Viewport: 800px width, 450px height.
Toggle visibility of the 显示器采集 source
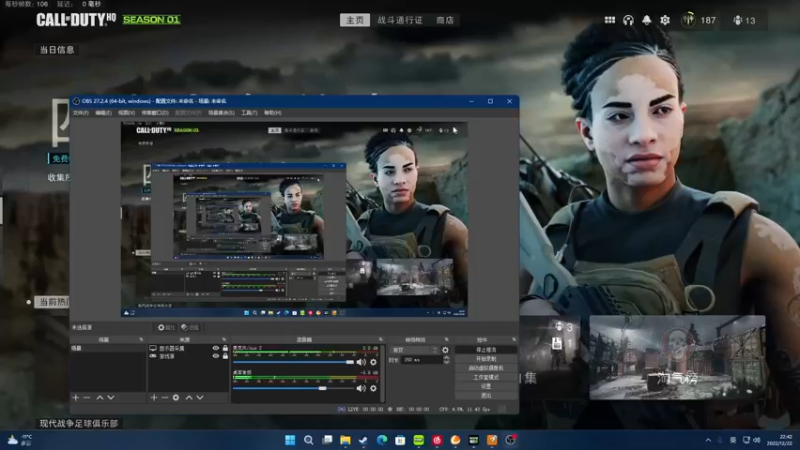click(x=216, y=348)
